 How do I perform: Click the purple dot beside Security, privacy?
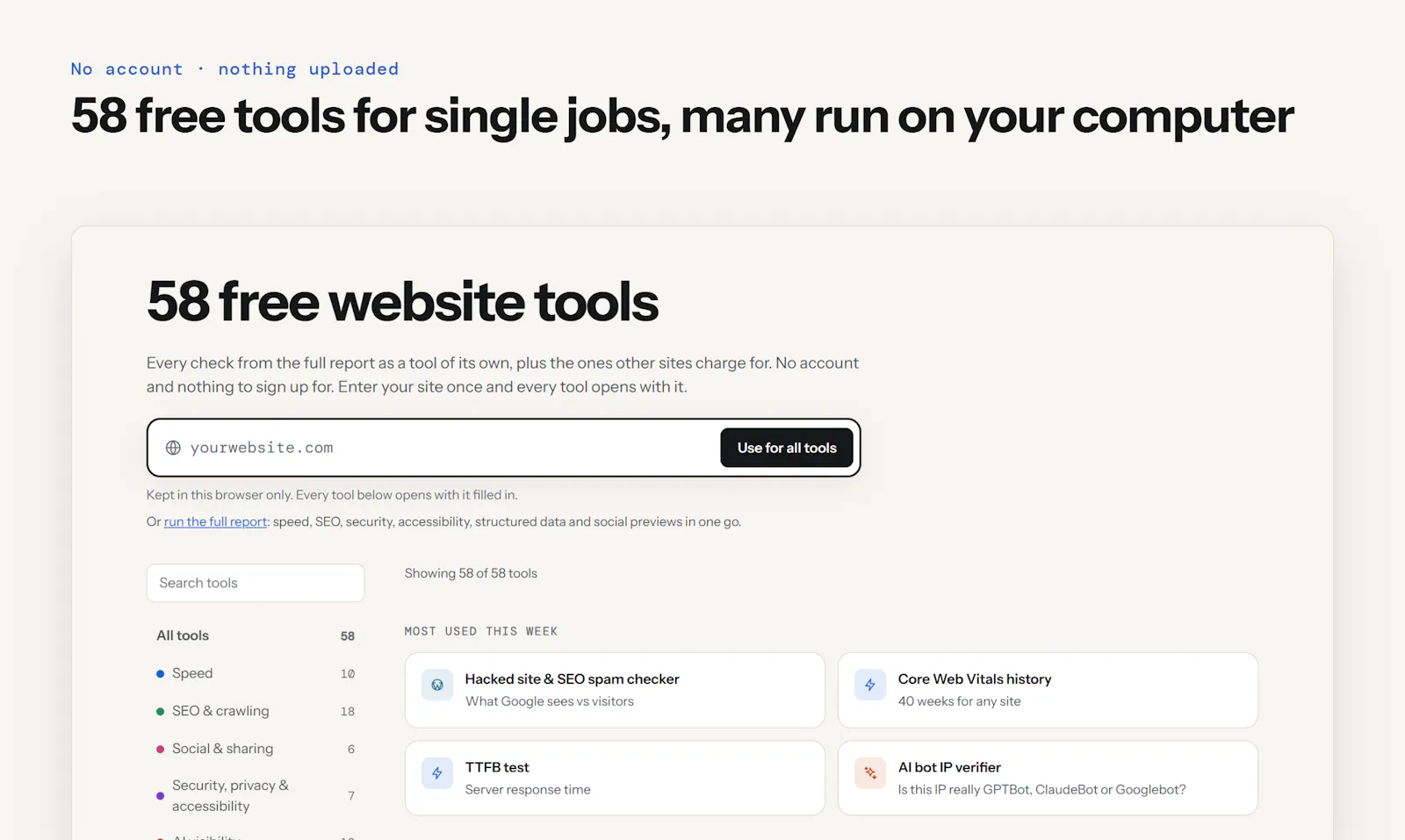(160, 796)
